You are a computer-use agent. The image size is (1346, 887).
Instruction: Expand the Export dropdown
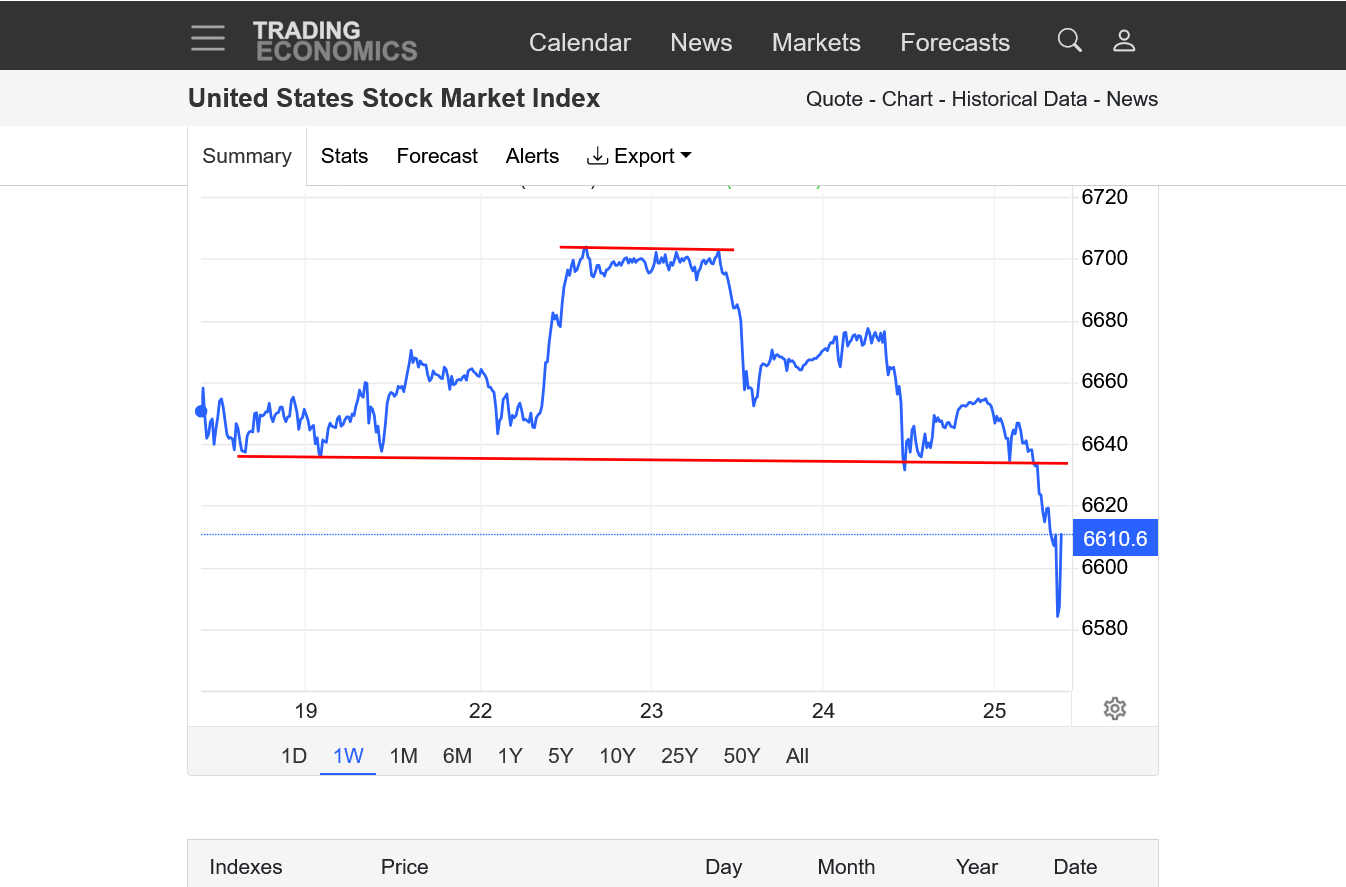[640, 156]
